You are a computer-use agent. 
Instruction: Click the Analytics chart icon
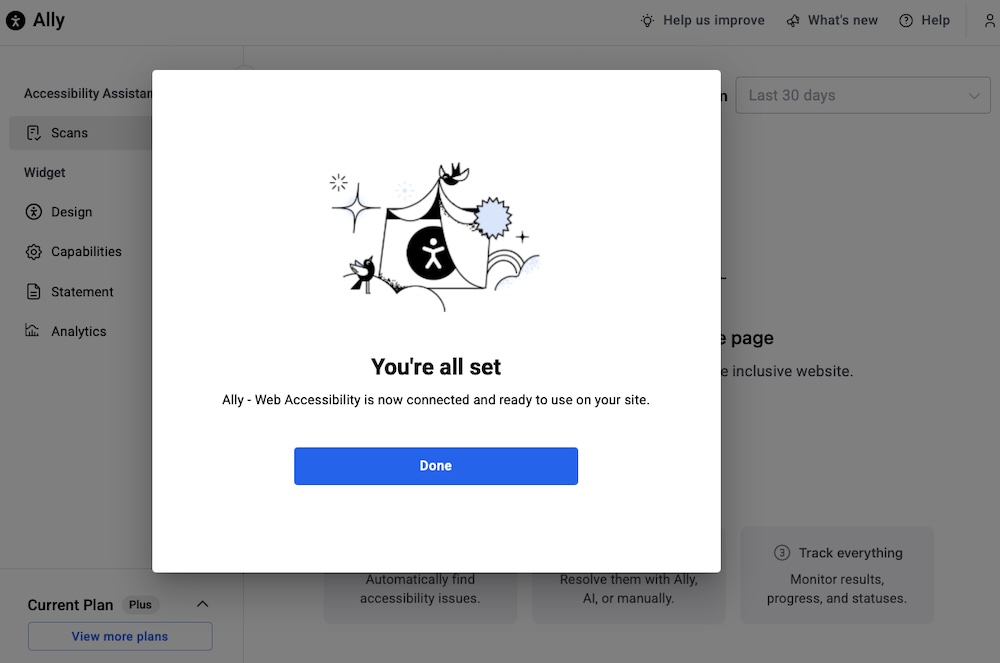coord(34,331)
